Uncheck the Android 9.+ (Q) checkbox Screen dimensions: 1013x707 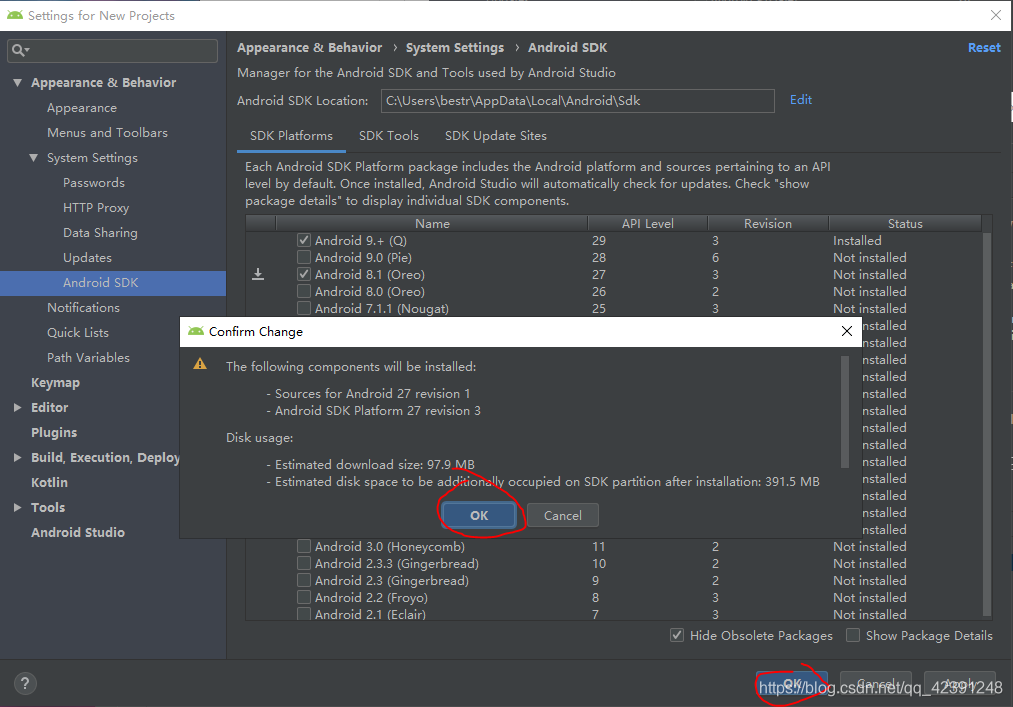pyautogui.click(x=303, y=240)
